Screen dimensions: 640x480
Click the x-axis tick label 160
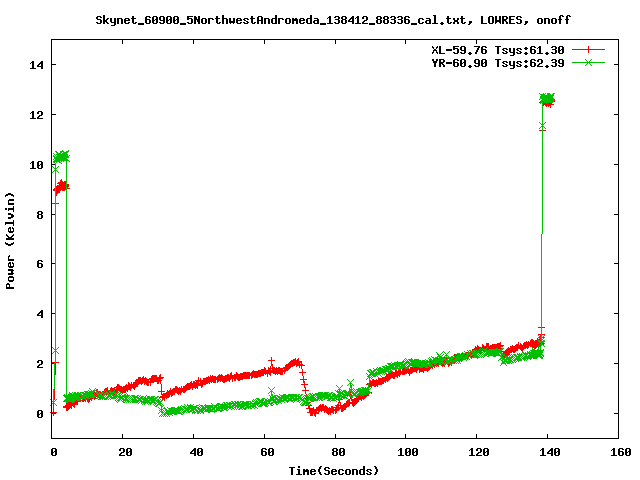click(x=621, y=452)
